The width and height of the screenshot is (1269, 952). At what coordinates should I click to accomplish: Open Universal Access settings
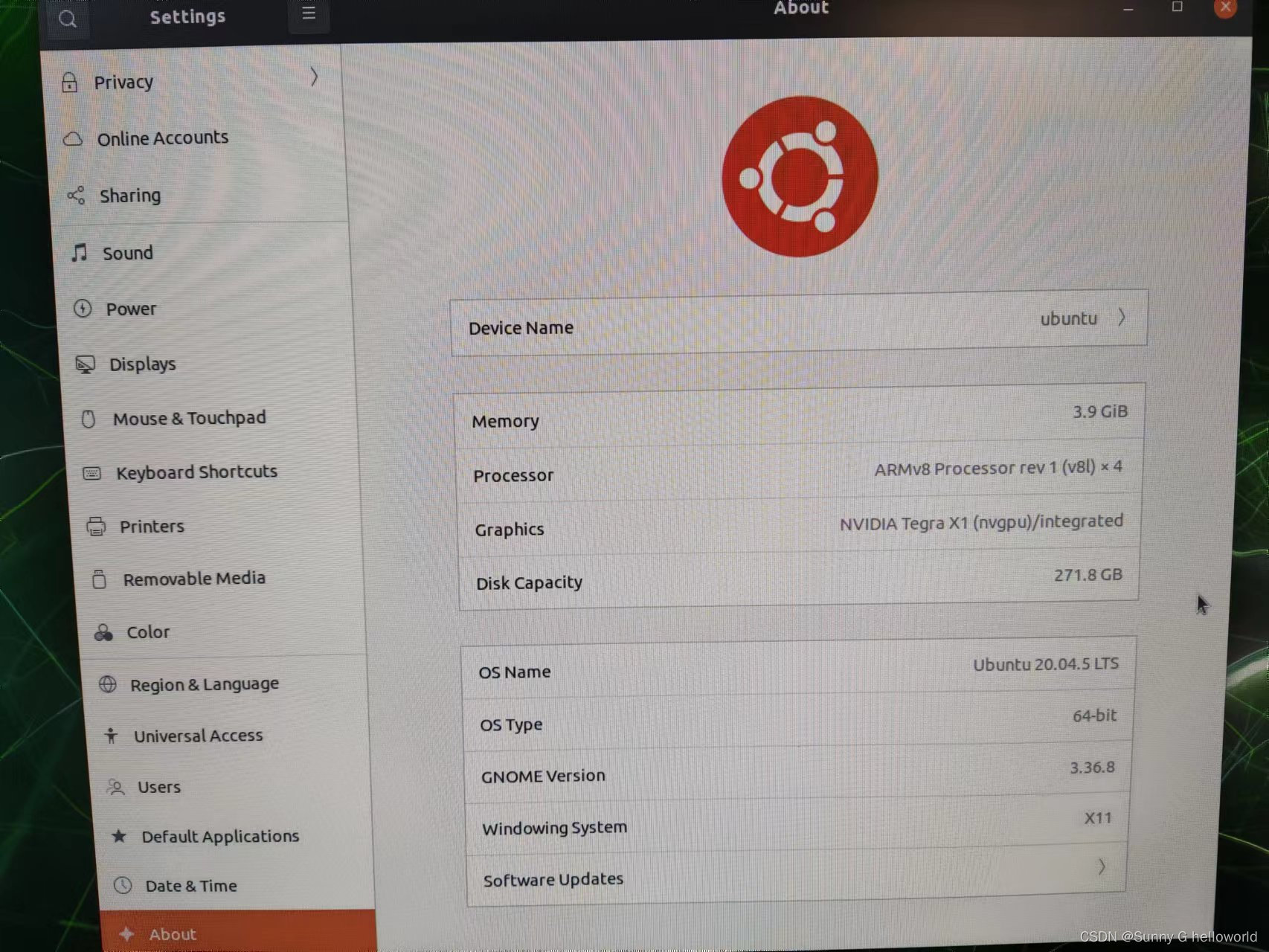pos(228,736)
